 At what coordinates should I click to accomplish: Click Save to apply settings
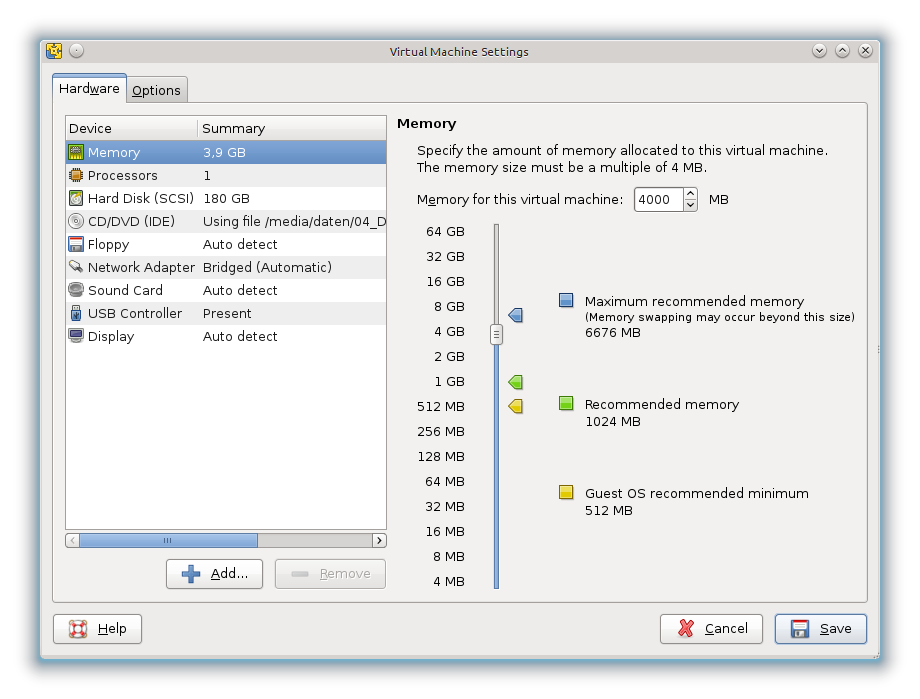coord(821,628)
